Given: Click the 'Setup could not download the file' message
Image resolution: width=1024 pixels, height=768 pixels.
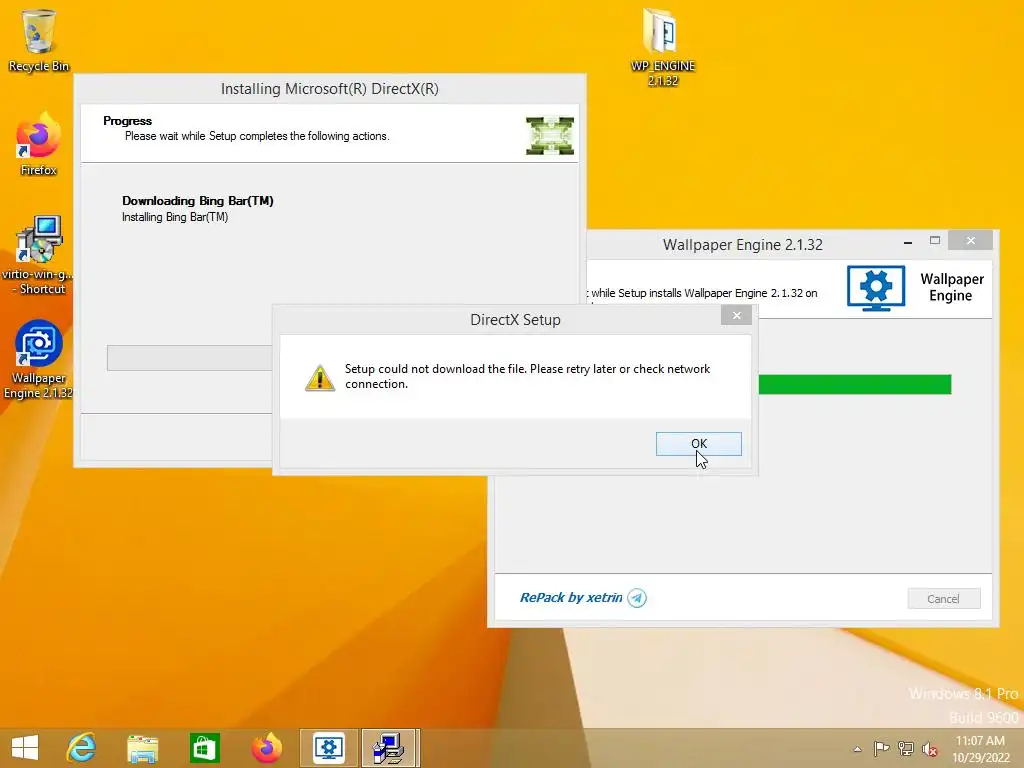Looking at the screenshot, I should point(527,376).
